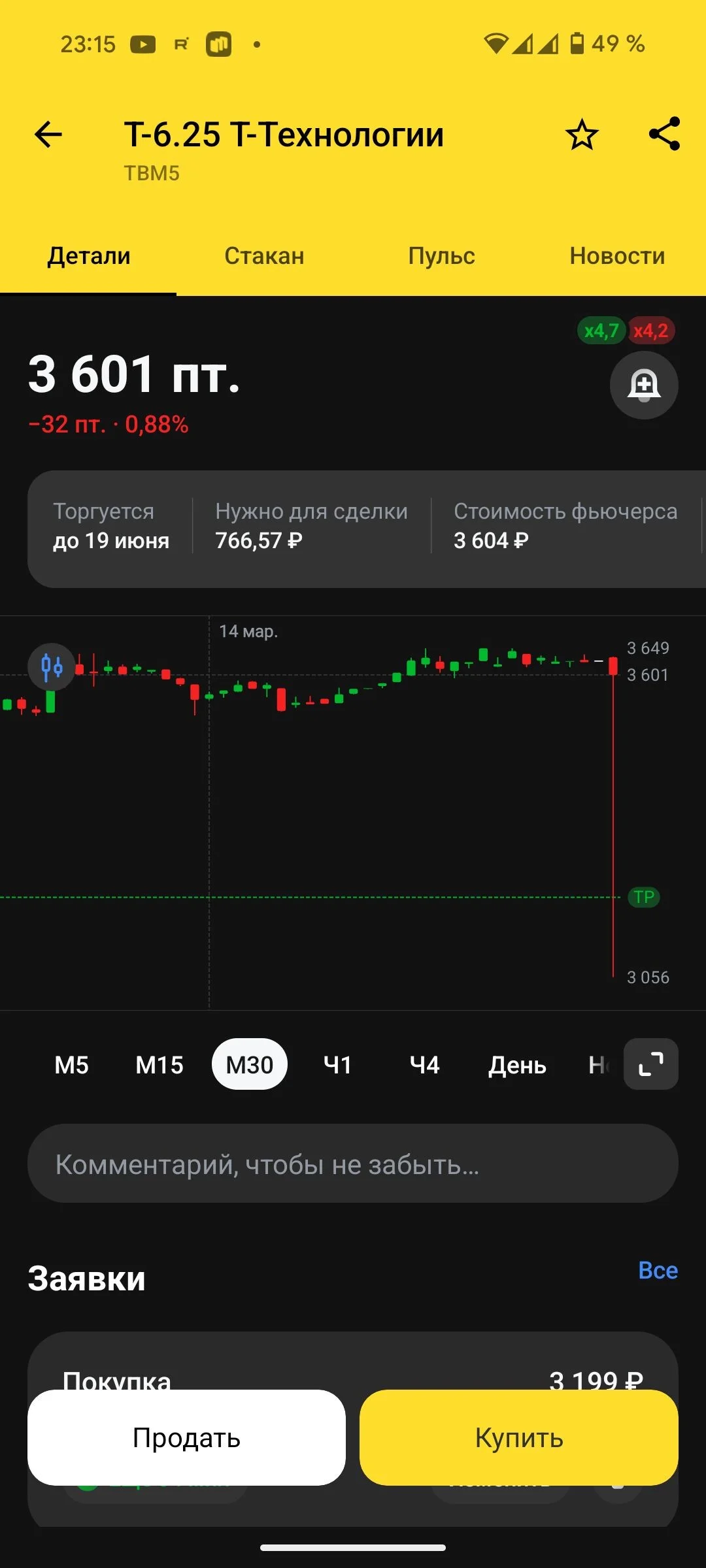Screen dimensions: 706x1568
Task: Tap the YouTube status bar icon
Action: [x=143, y=44]
